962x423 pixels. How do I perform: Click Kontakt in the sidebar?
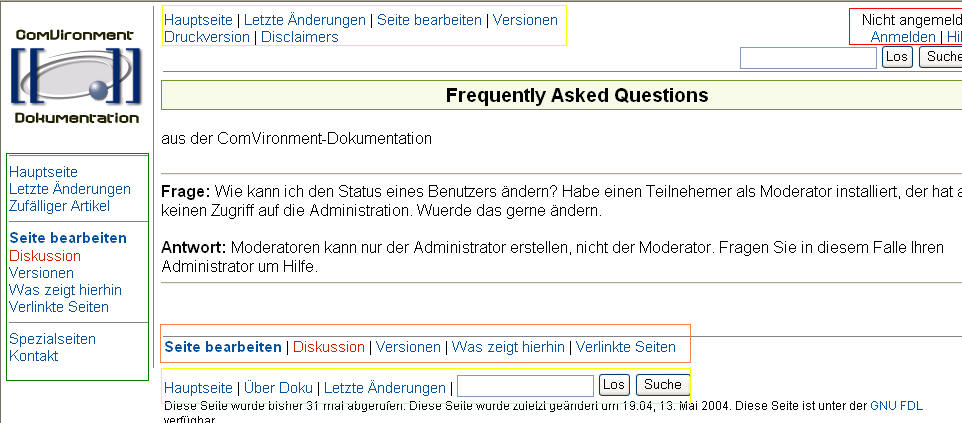(x=33, y=356)
